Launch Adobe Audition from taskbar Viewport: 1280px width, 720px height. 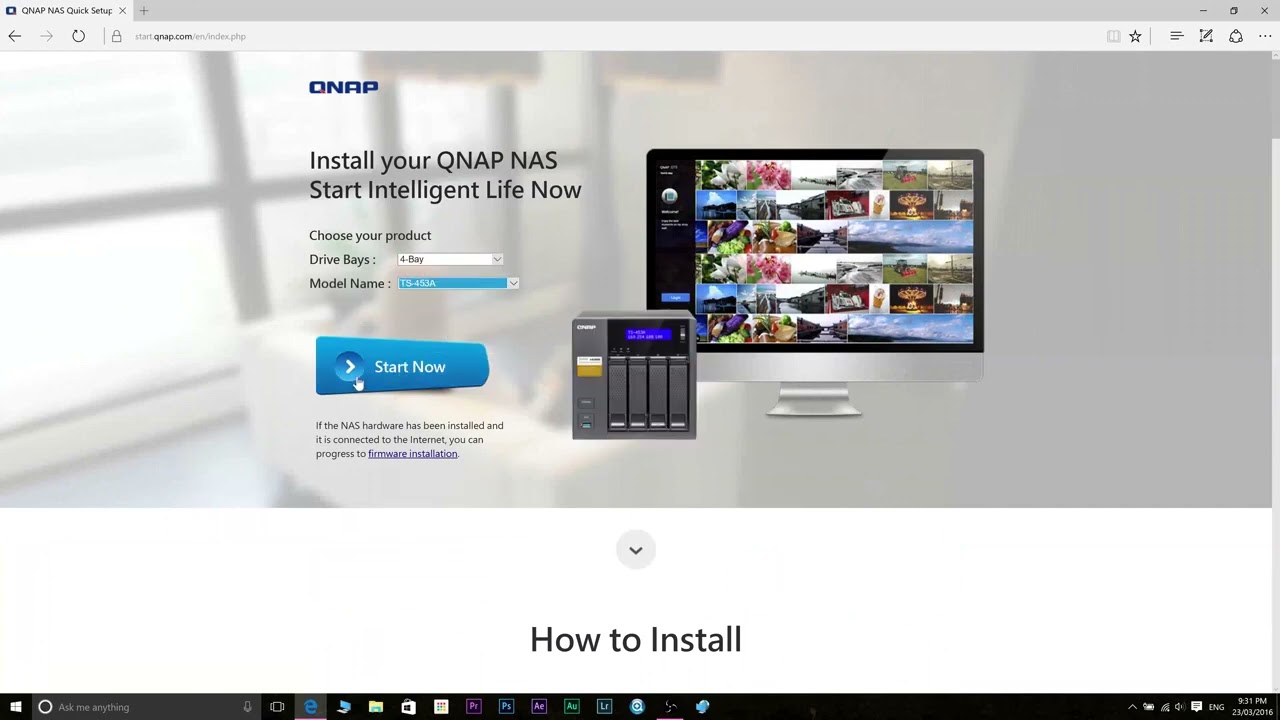pos(571,706)
